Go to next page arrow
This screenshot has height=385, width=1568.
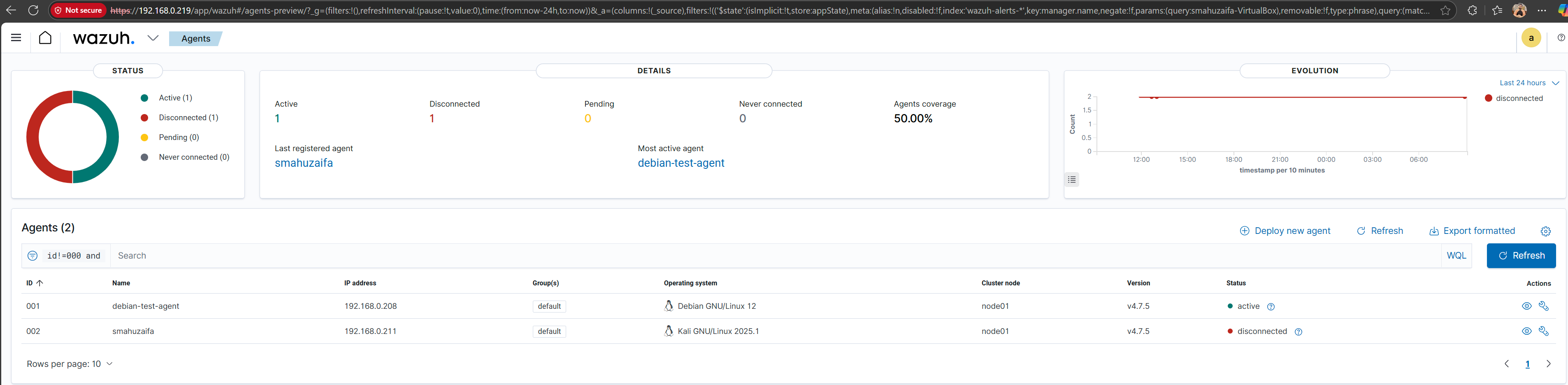click(1549, 364)
